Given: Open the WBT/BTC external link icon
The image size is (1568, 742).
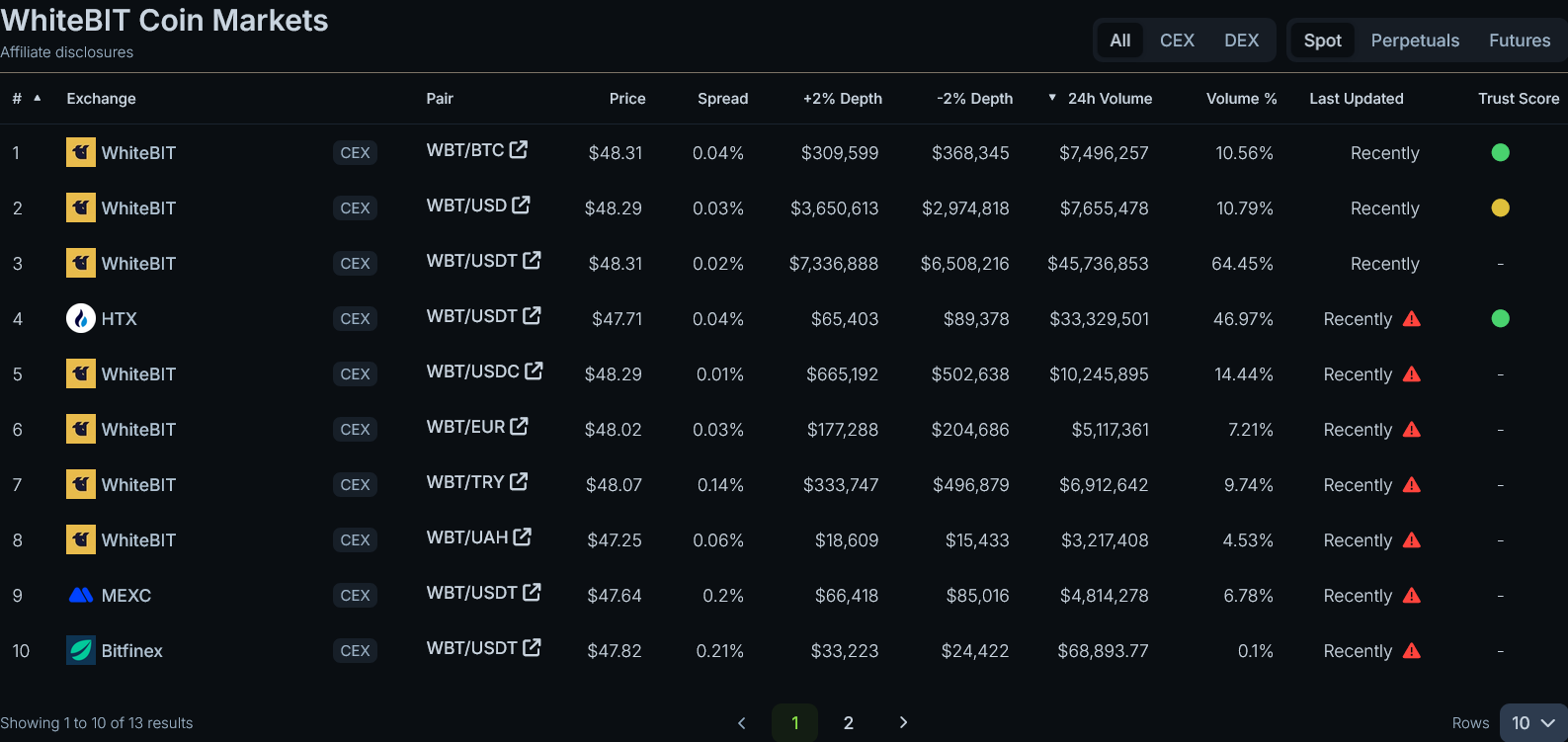Looking at the screenshot, I should pyautogui.click(x=519, y=150).
